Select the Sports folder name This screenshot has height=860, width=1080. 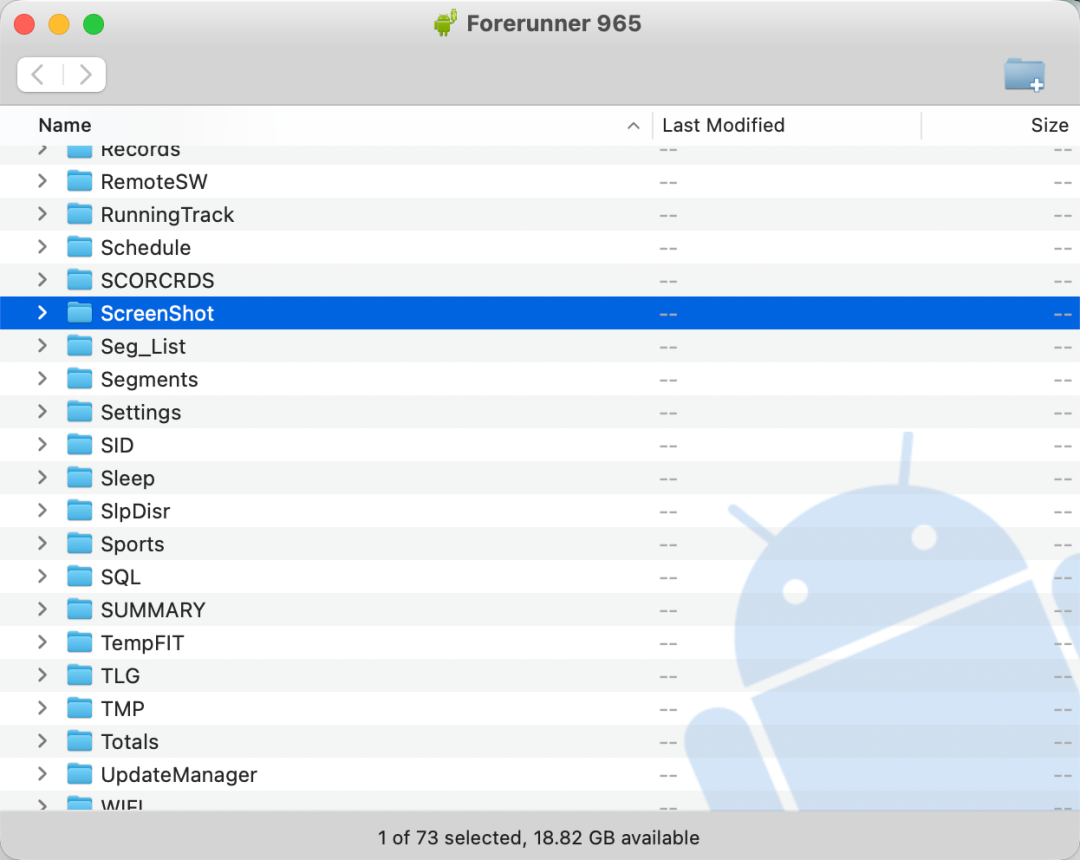click(x=132, y=544)
